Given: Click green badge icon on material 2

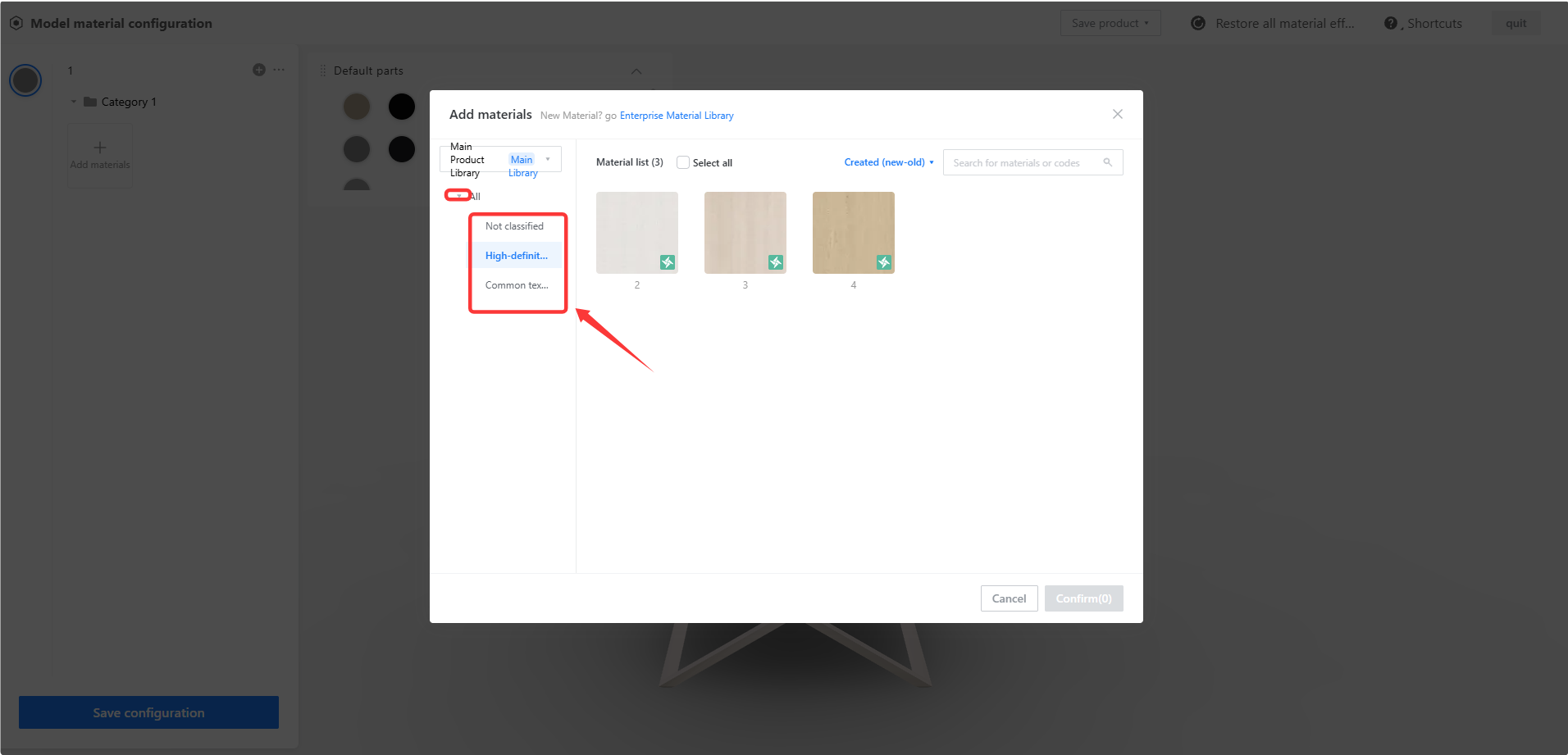Looking at the screenshot, I should pyautogui.click(x=668, y=262).
